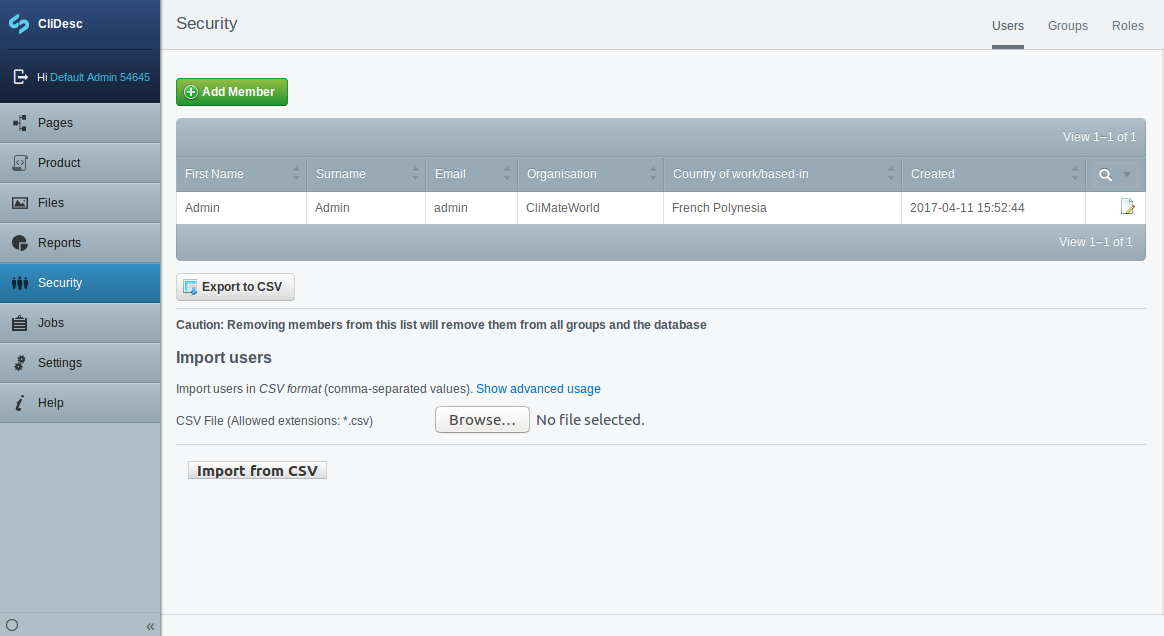This screenshot has width=1164, height=636.
Task: Click the Reports pie chart icon
Action: point(19,243)
